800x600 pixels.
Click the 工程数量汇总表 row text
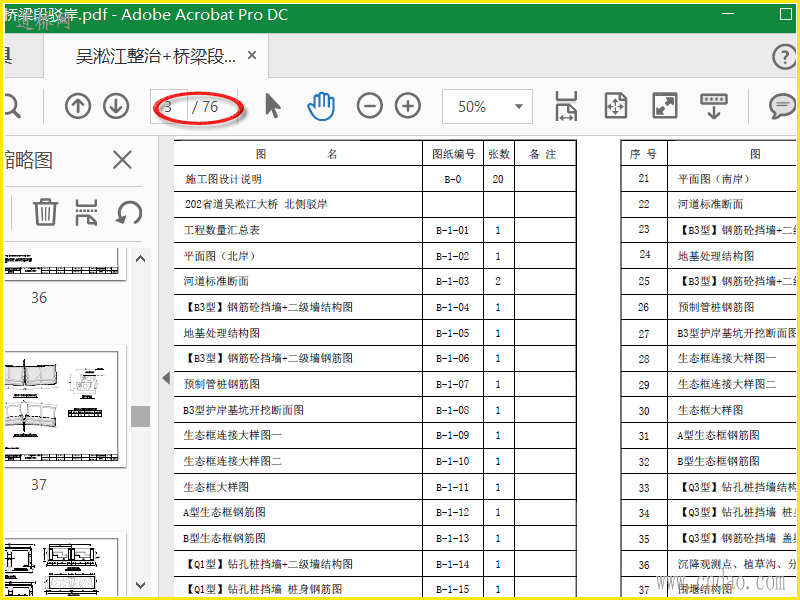click(222, 230)
